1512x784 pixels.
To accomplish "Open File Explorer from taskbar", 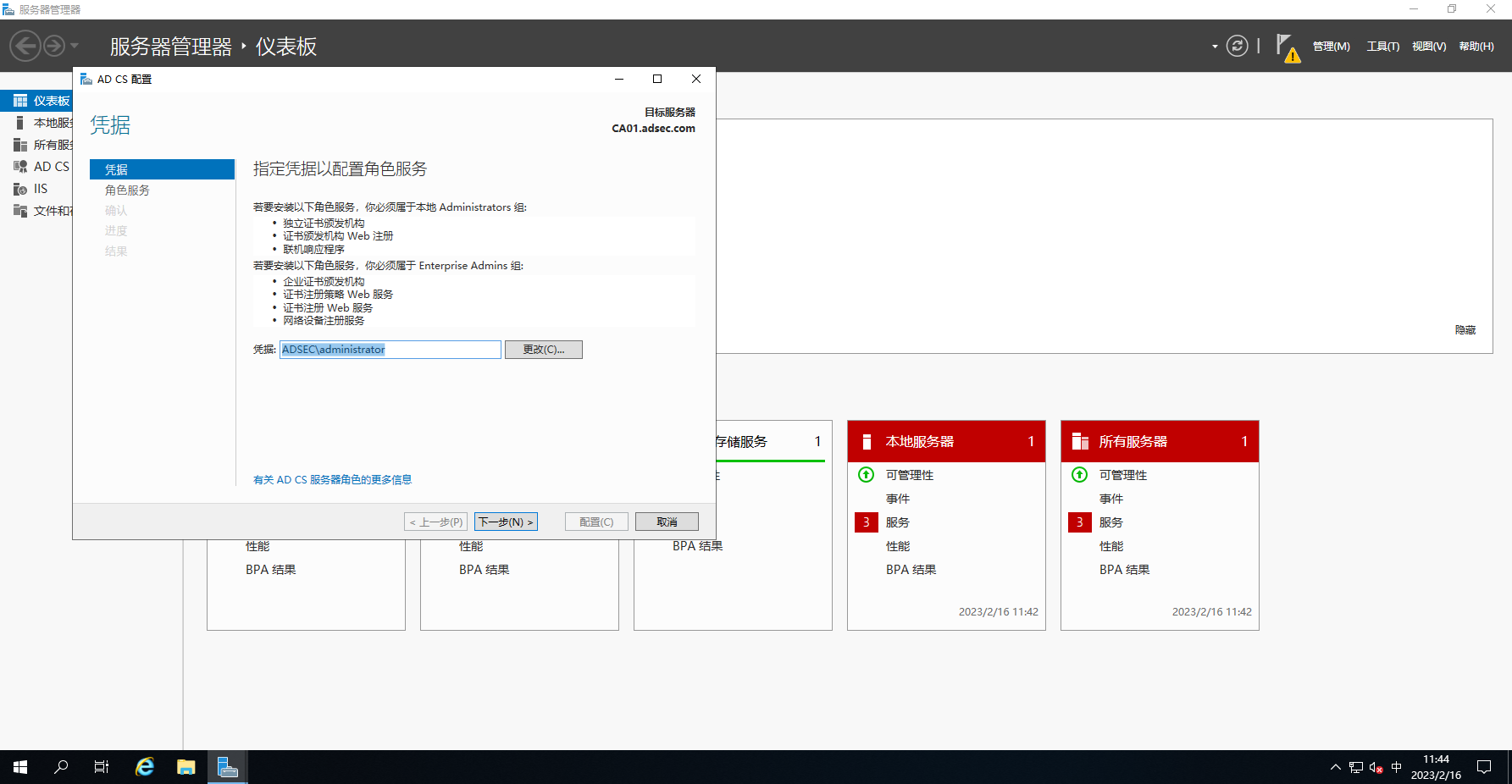I will [x=186, y=767].
